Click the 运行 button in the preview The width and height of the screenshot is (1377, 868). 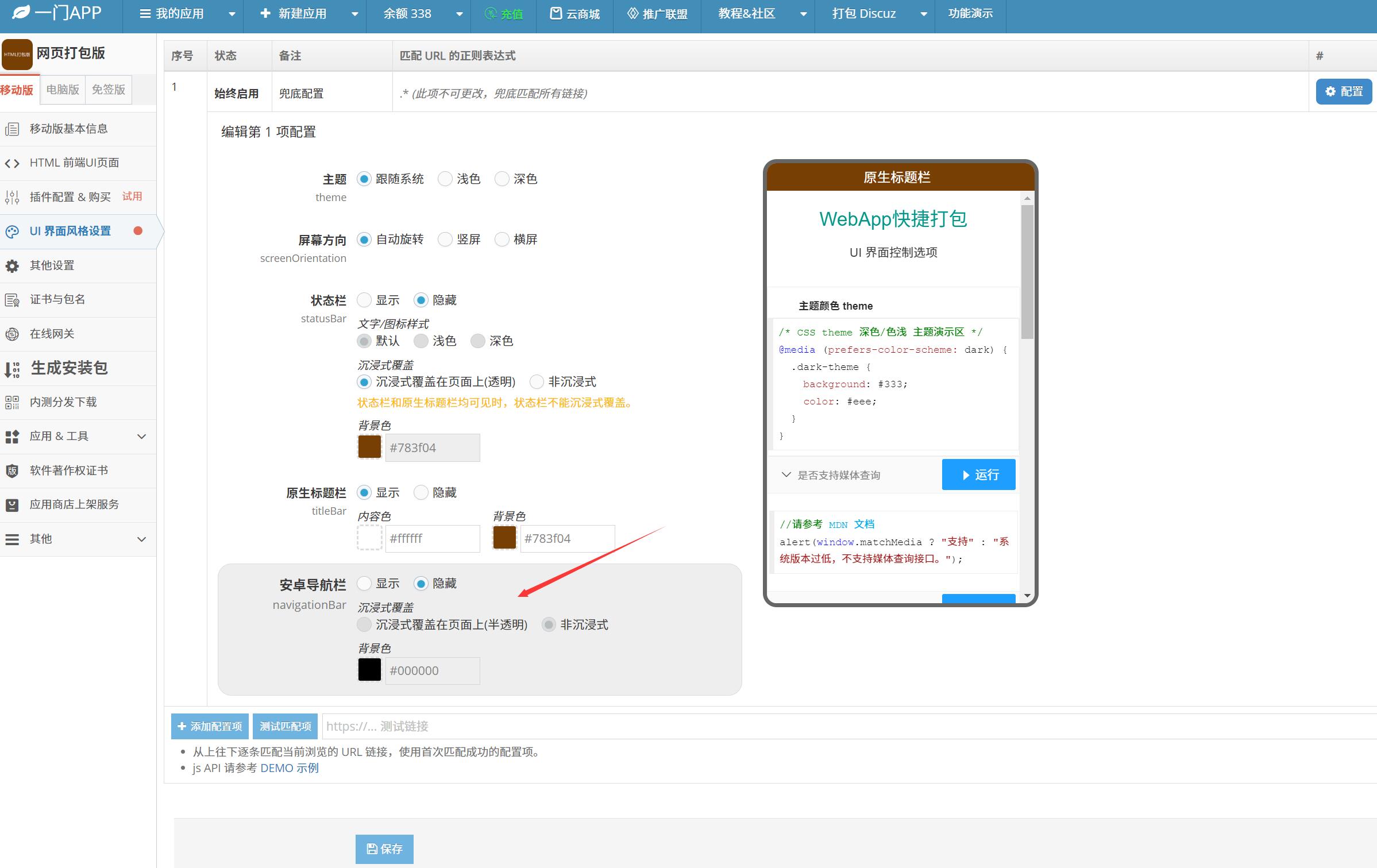[978, 474]
